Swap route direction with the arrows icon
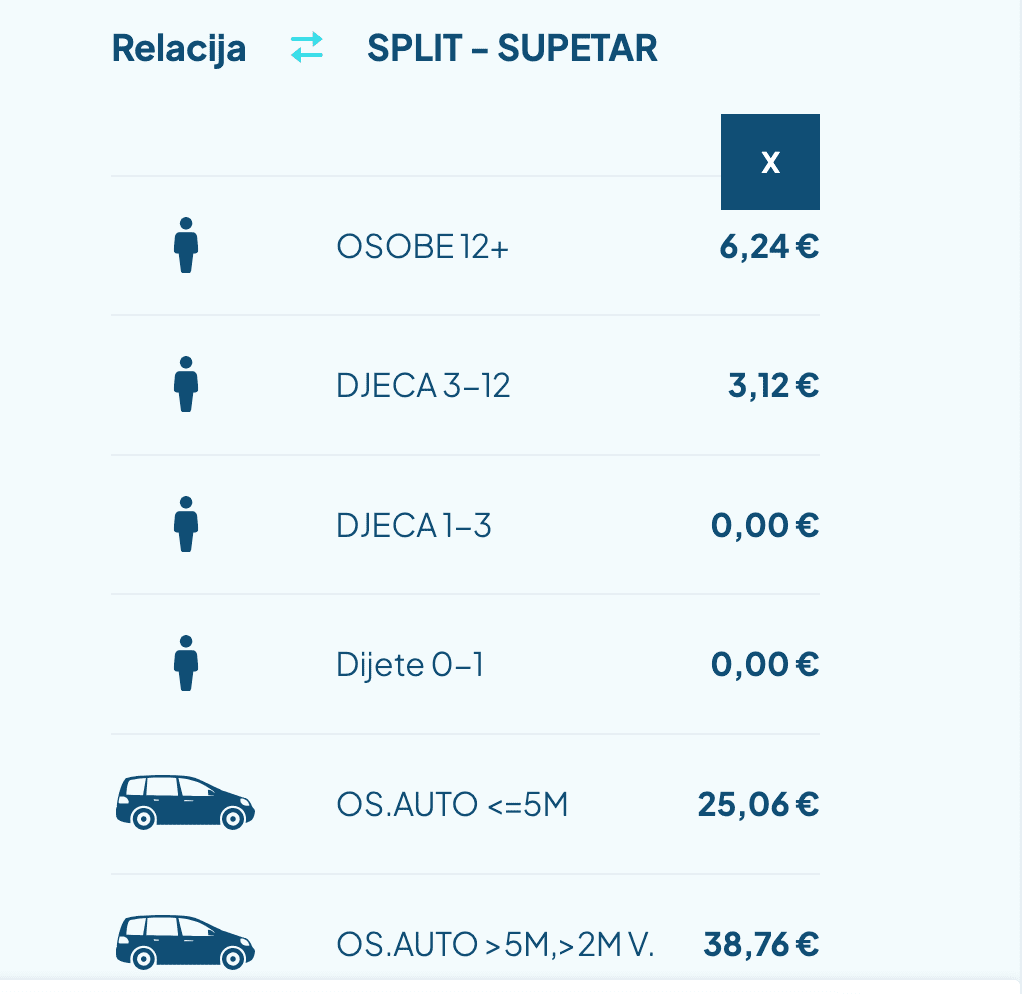Screen dimensions: 1022x994 pos(306,48)
